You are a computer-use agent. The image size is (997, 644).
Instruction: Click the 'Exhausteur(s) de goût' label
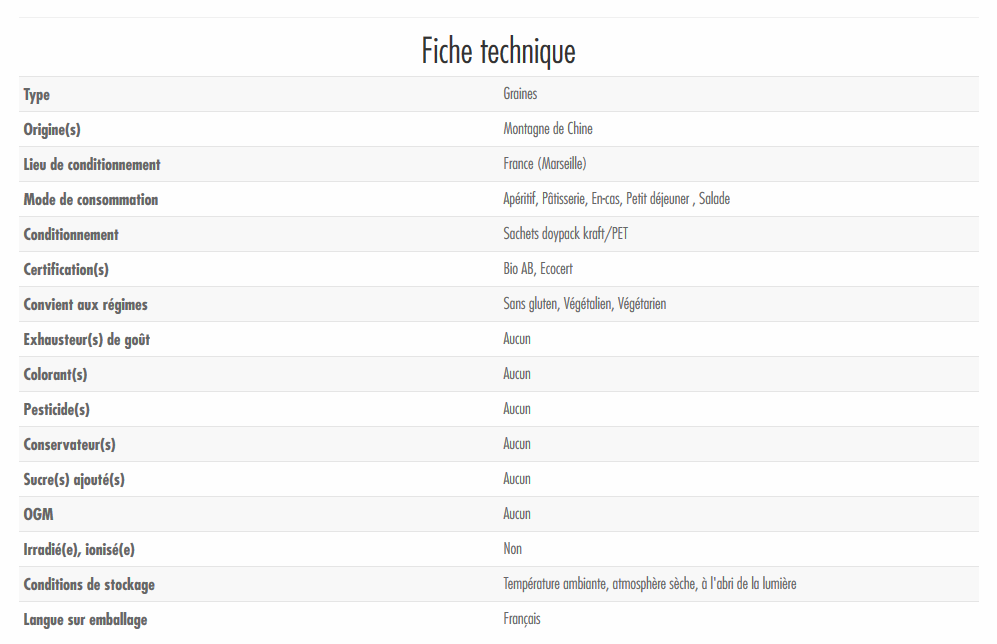[87, 340]
